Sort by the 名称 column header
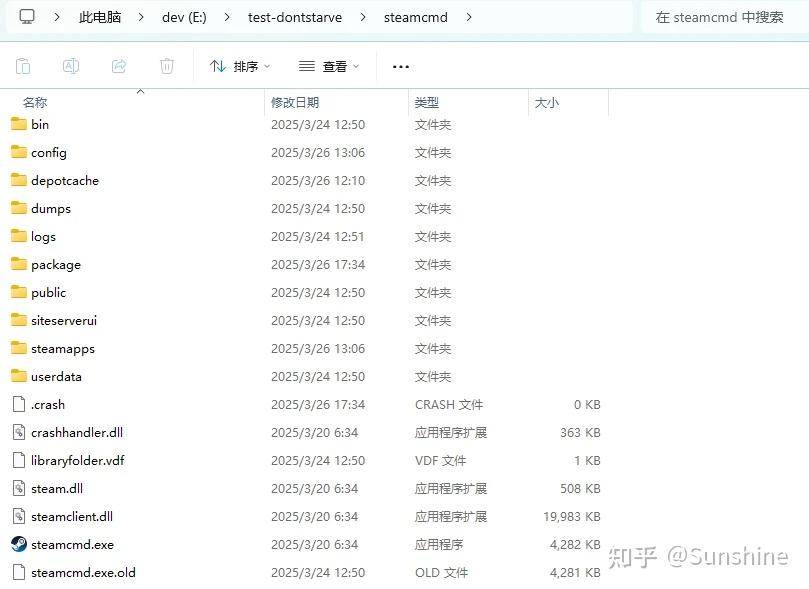Viewport: 809px width, 589px height. coord(35,102)
